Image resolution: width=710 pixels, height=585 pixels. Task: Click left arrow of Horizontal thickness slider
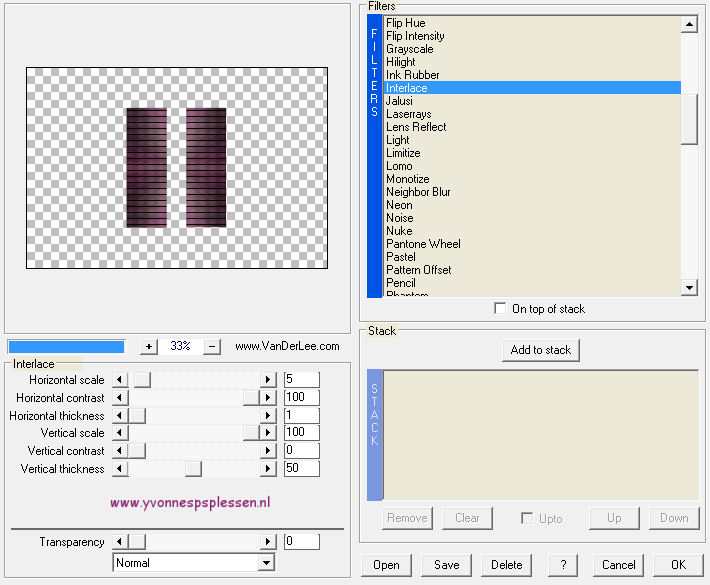pyautogui.click(x=120, y=415)
